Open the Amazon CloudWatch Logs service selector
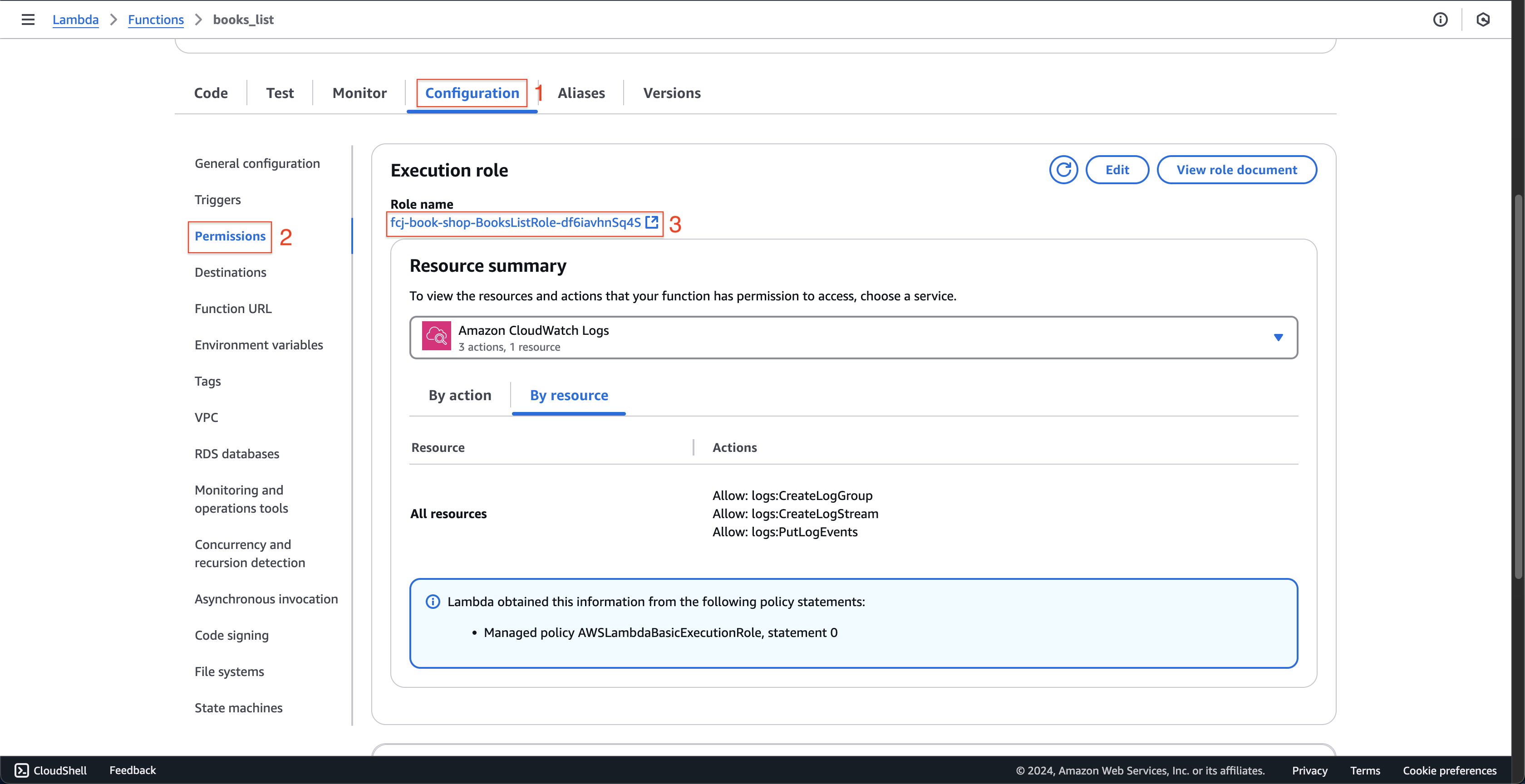Image resolution: width=1525 pixels, height=784 pixels. pyautogui.click(x=854, y=337)
